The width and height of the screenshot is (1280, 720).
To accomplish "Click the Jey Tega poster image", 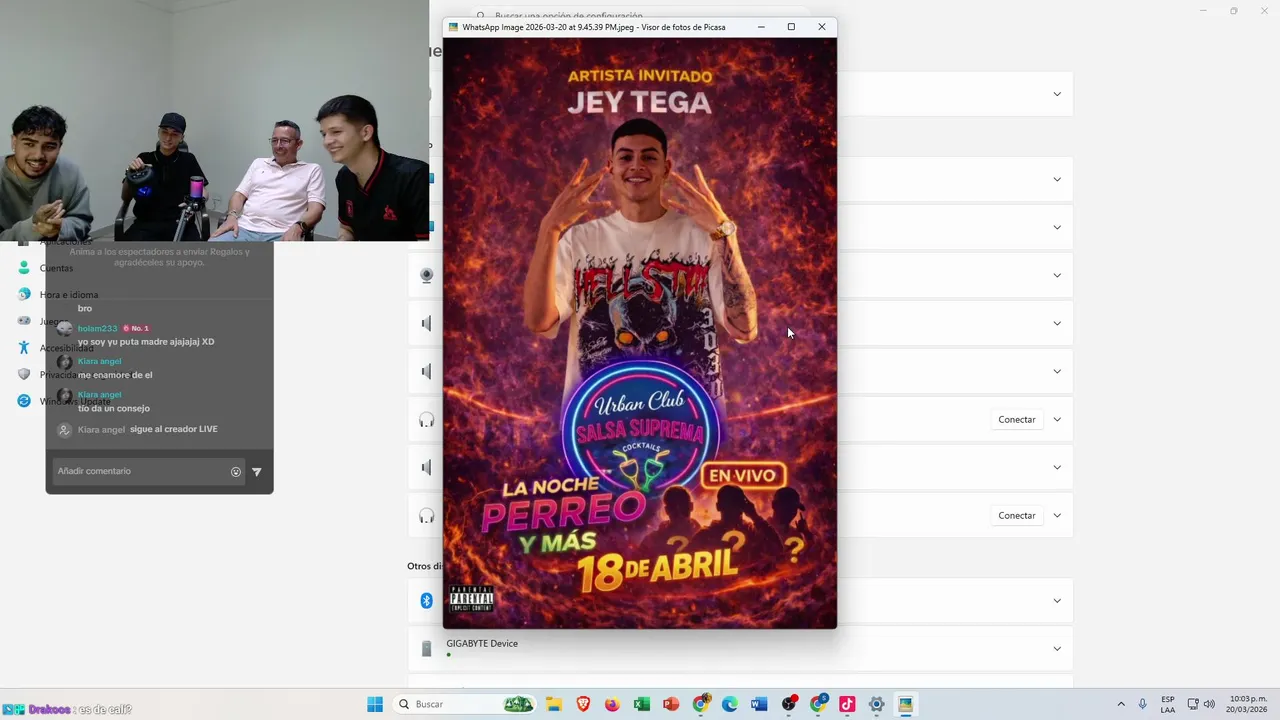I will (640, 333).
